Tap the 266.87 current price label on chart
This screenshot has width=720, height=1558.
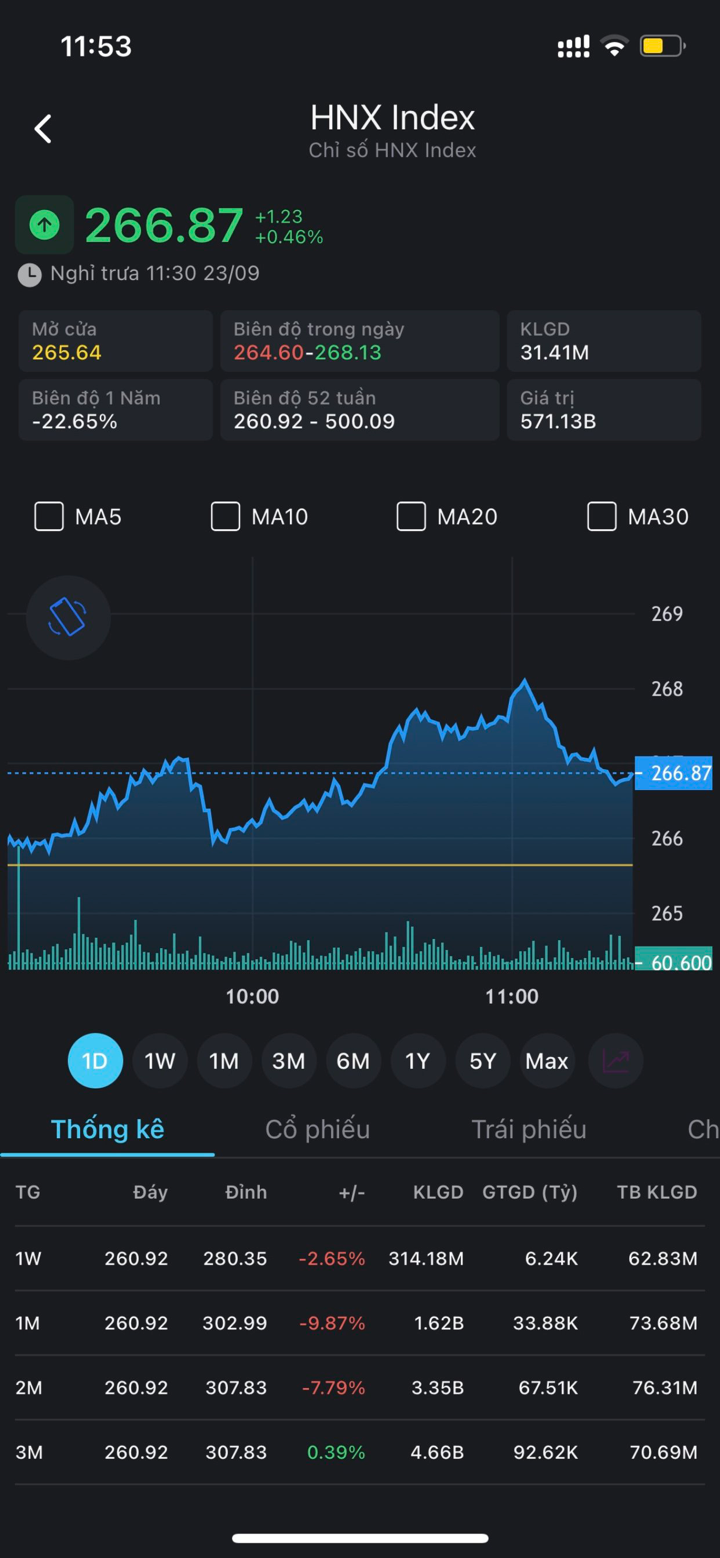(674, 773)
